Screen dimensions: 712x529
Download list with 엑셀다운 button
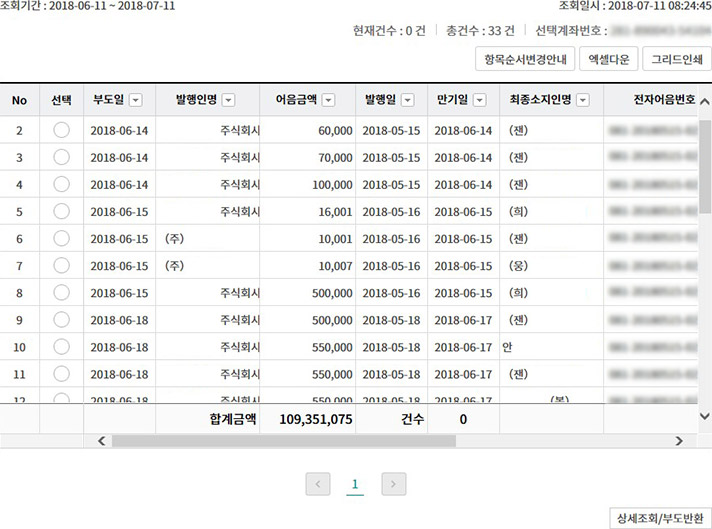609,60
